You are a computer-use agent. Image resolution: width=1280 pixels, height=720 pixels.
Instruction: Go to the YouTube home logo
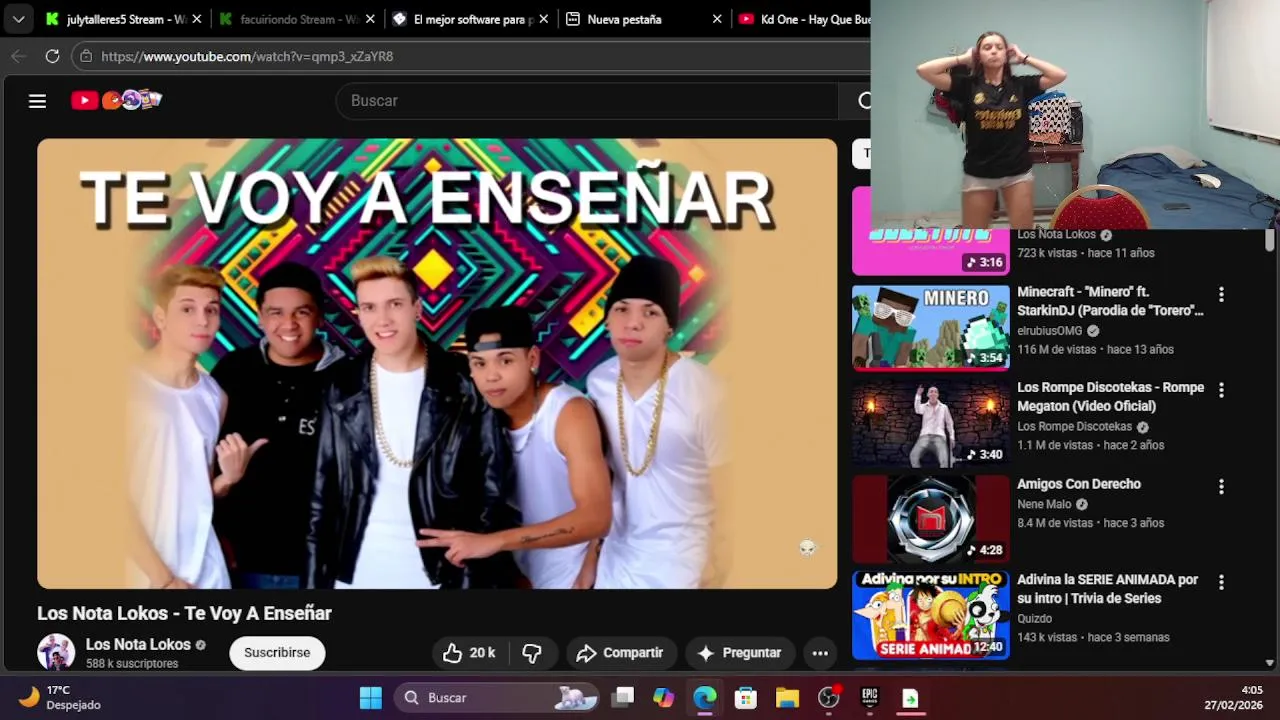pyautogui.click(x=116, y=100)
